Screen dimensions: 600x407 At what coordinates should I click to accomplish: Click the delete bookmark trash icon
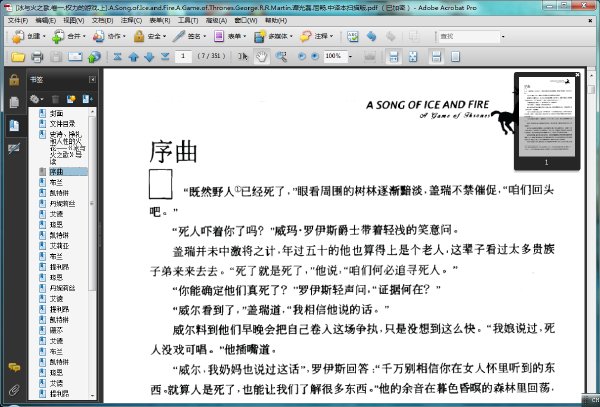[55, 99]
